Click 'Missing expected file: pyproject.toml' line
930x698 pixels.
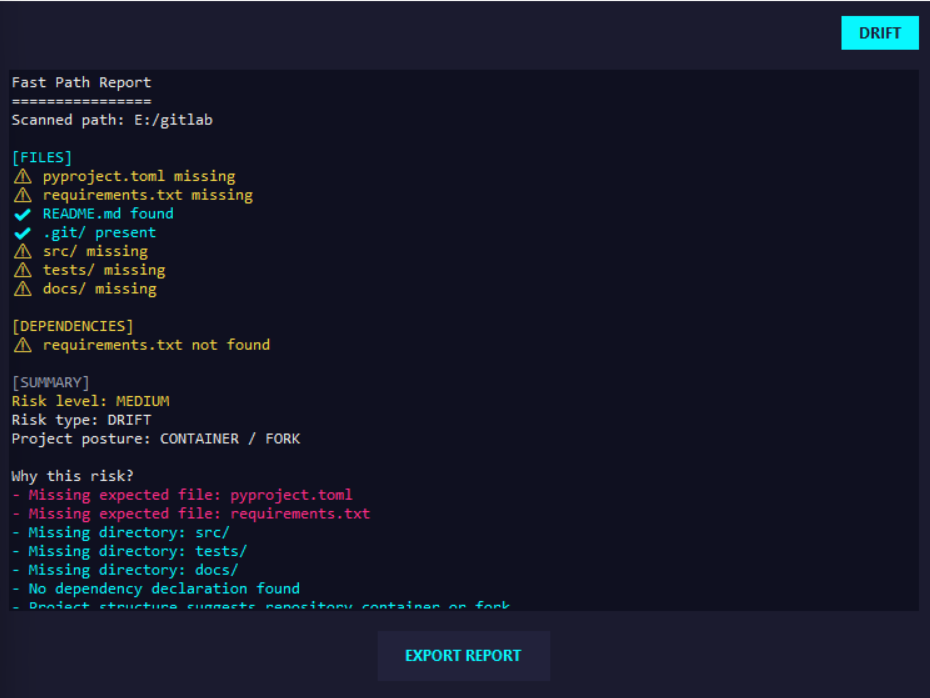[x=182, y=495]
